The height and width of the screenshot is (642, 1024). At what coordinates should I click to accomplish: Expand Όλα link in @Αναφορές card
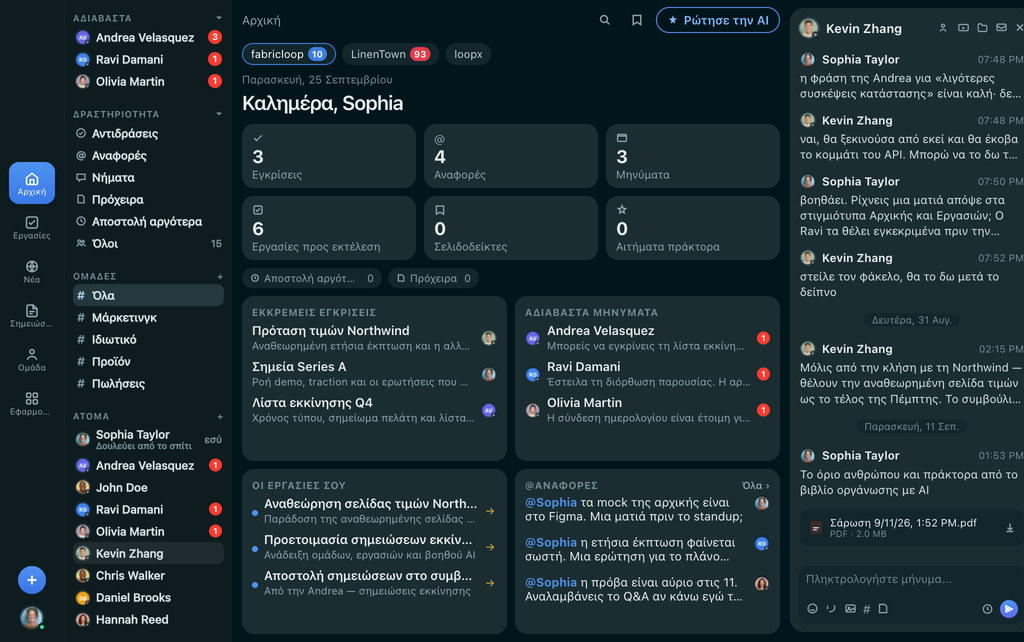coord(756,485)
